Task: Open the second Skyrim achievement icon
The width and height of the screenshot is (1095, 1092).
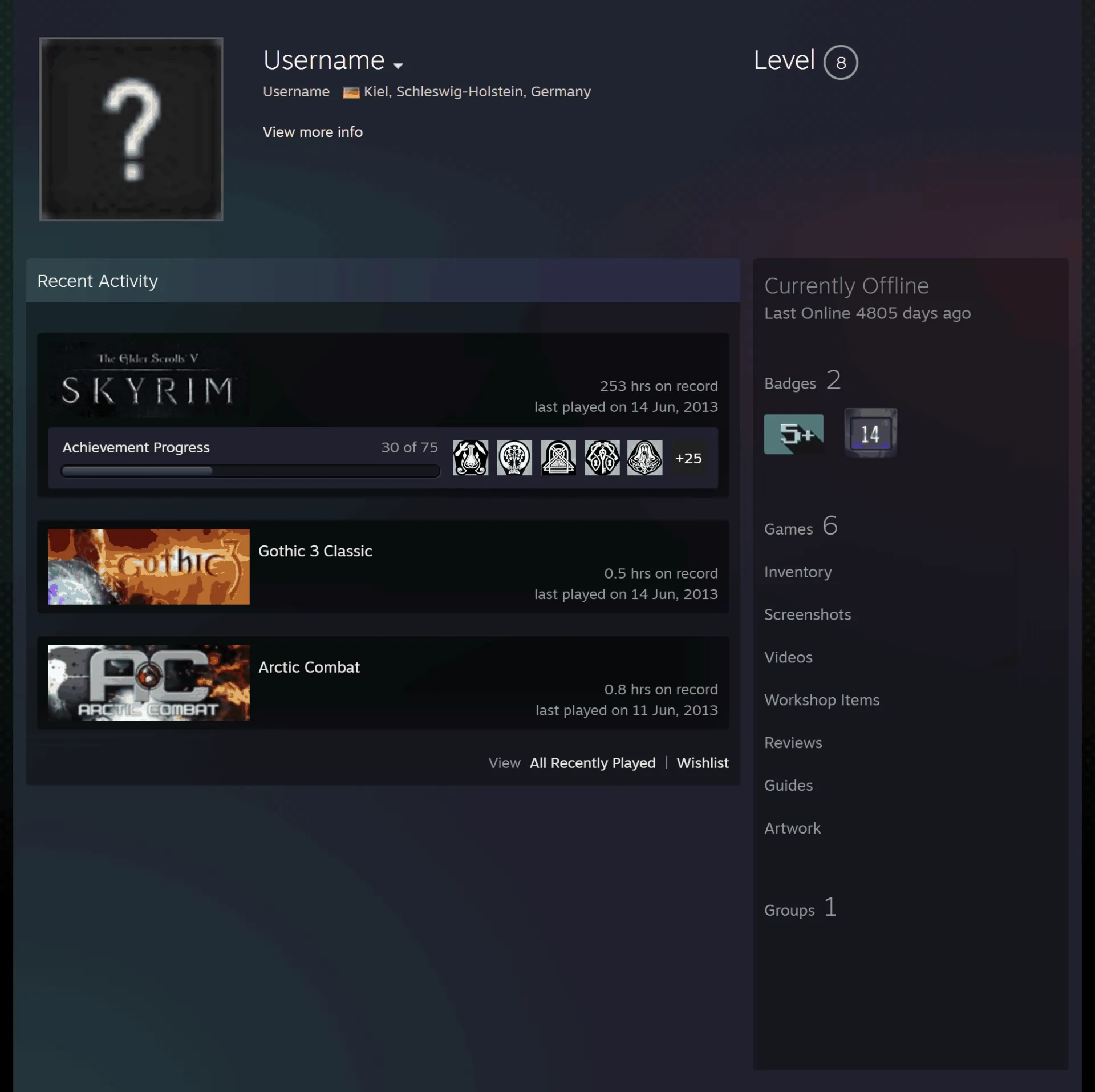Action: pos(514,458)
